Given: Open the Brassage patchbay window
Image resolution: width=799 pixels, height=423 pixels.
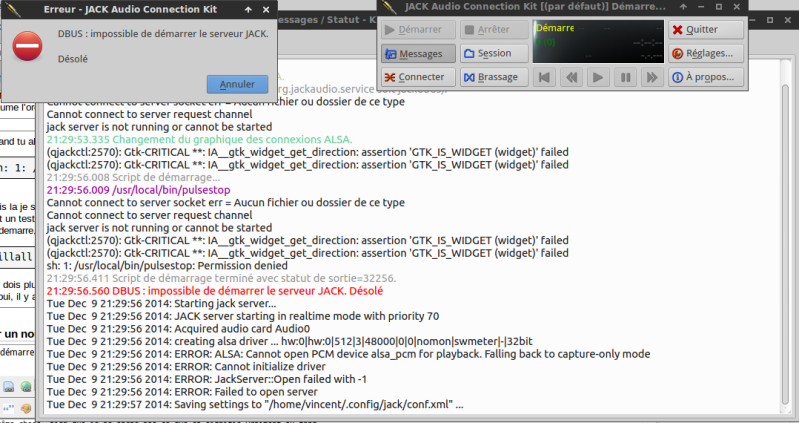Looking at the screenshot, I should [494, 77].
